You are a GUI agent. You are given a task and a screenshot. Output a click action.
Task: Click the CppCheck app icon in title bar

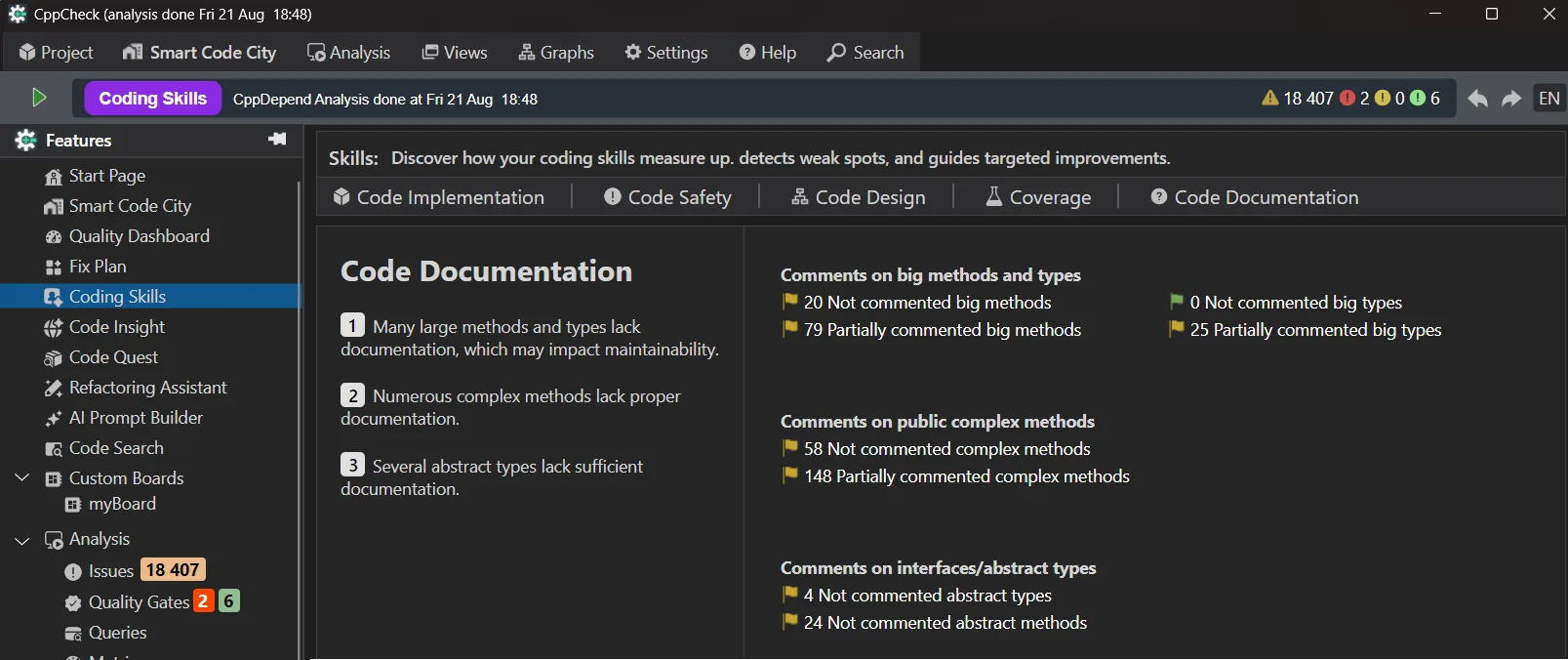pos(18,14)
